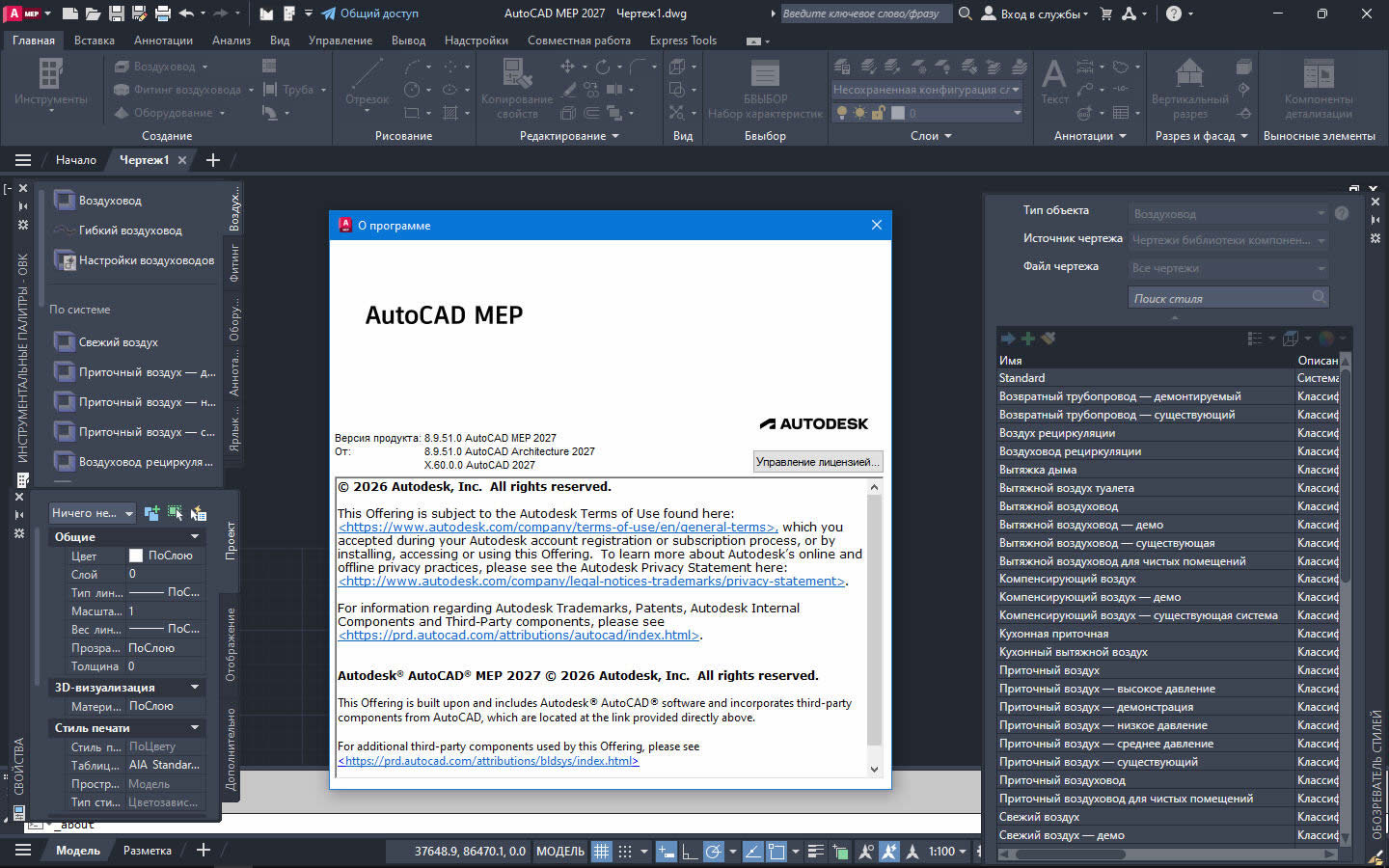
Task: Open the Ничего не выбрано selection dropdown
Action: (92, 513)
